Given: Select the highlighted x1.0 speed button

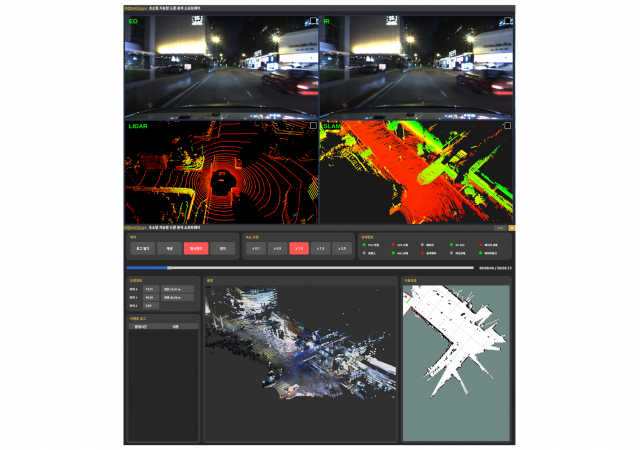Looking at the screenshot, I should click(x=299, y=248).
